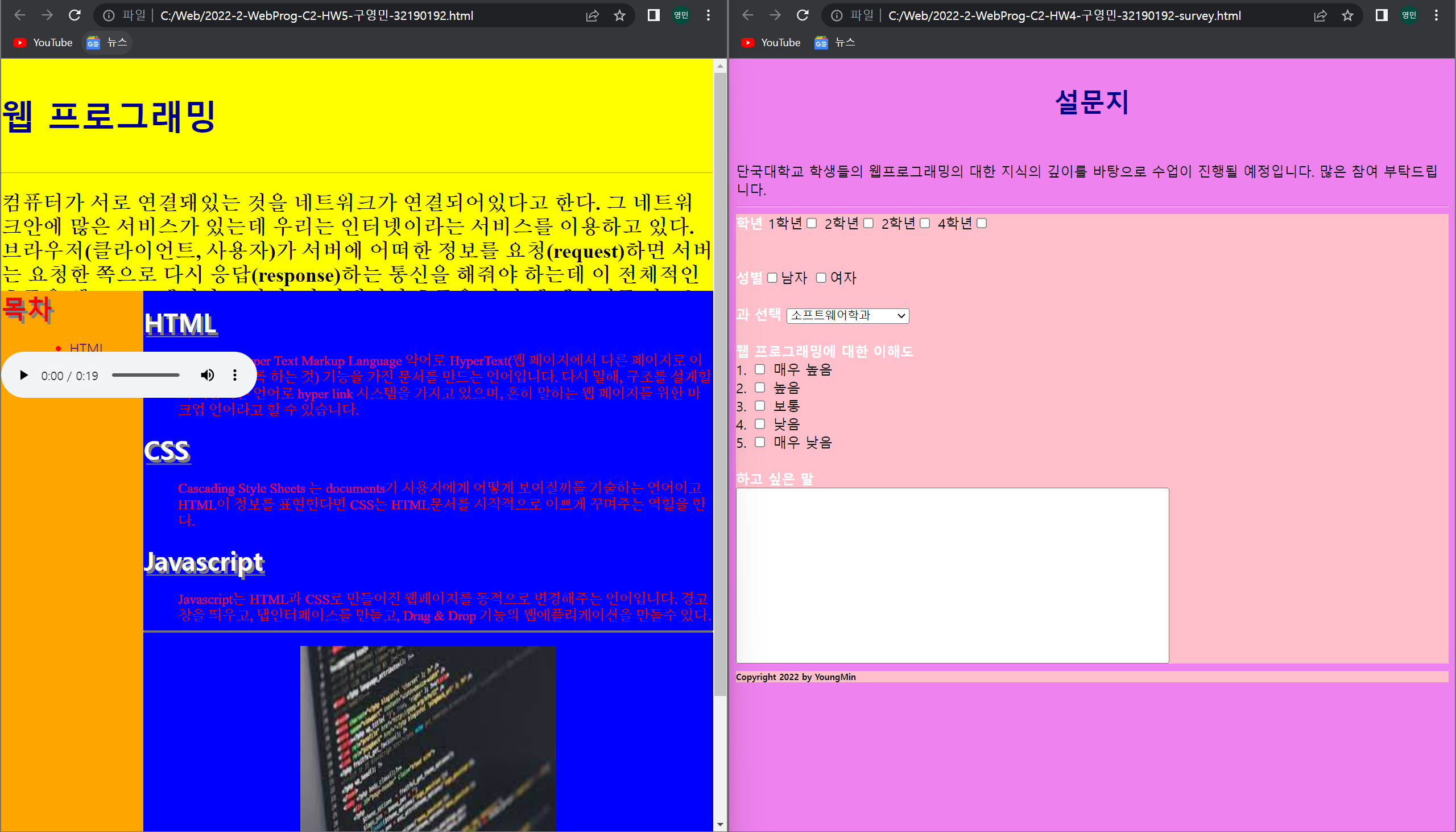The height and width of the screenshot is (832, 1456).
Task: Click share icon in left address bar
Action: tap(593, 15)
